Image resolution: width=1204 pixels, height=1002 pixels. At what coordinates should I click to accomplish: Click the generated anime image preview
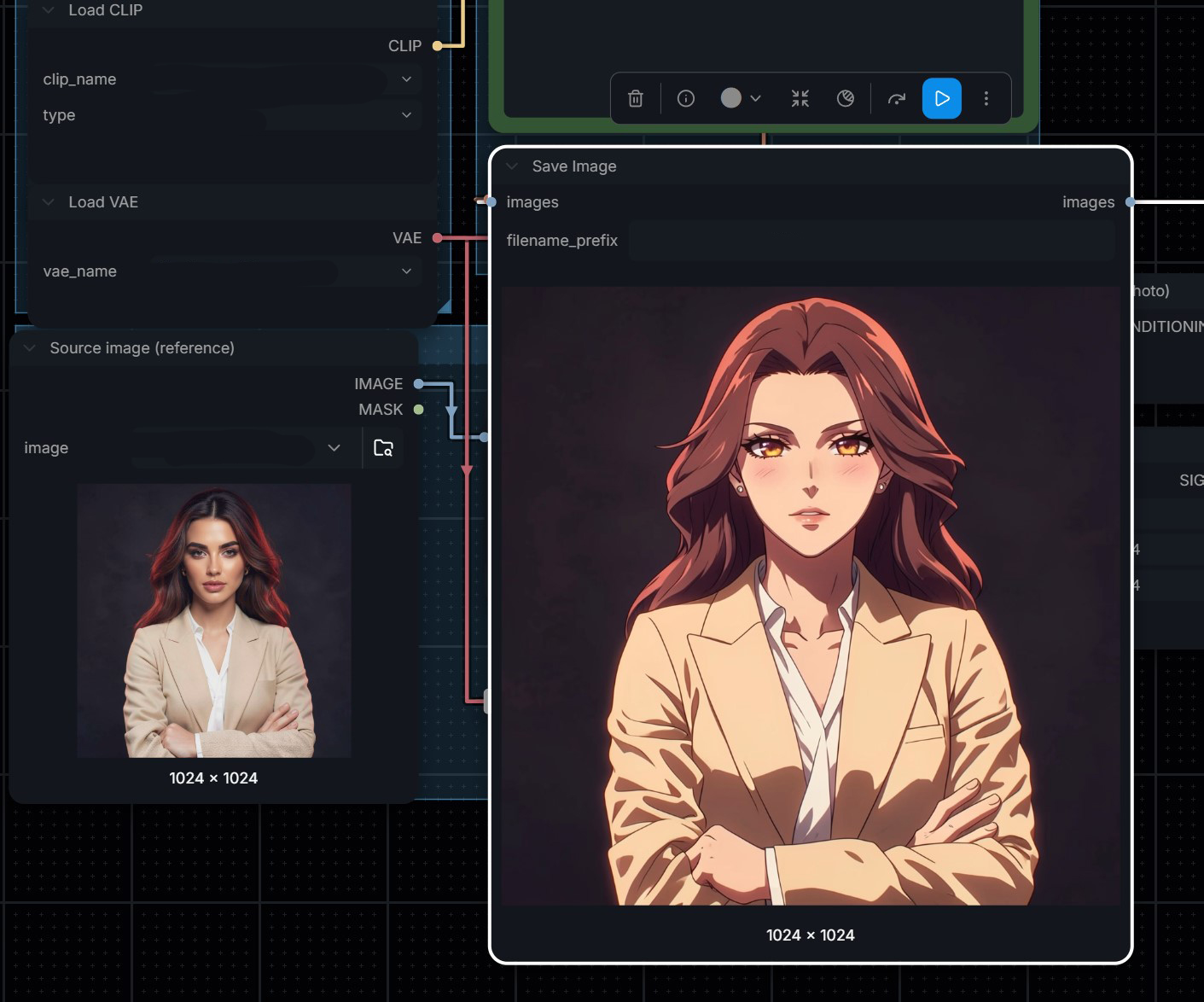(x=811, y=596)
